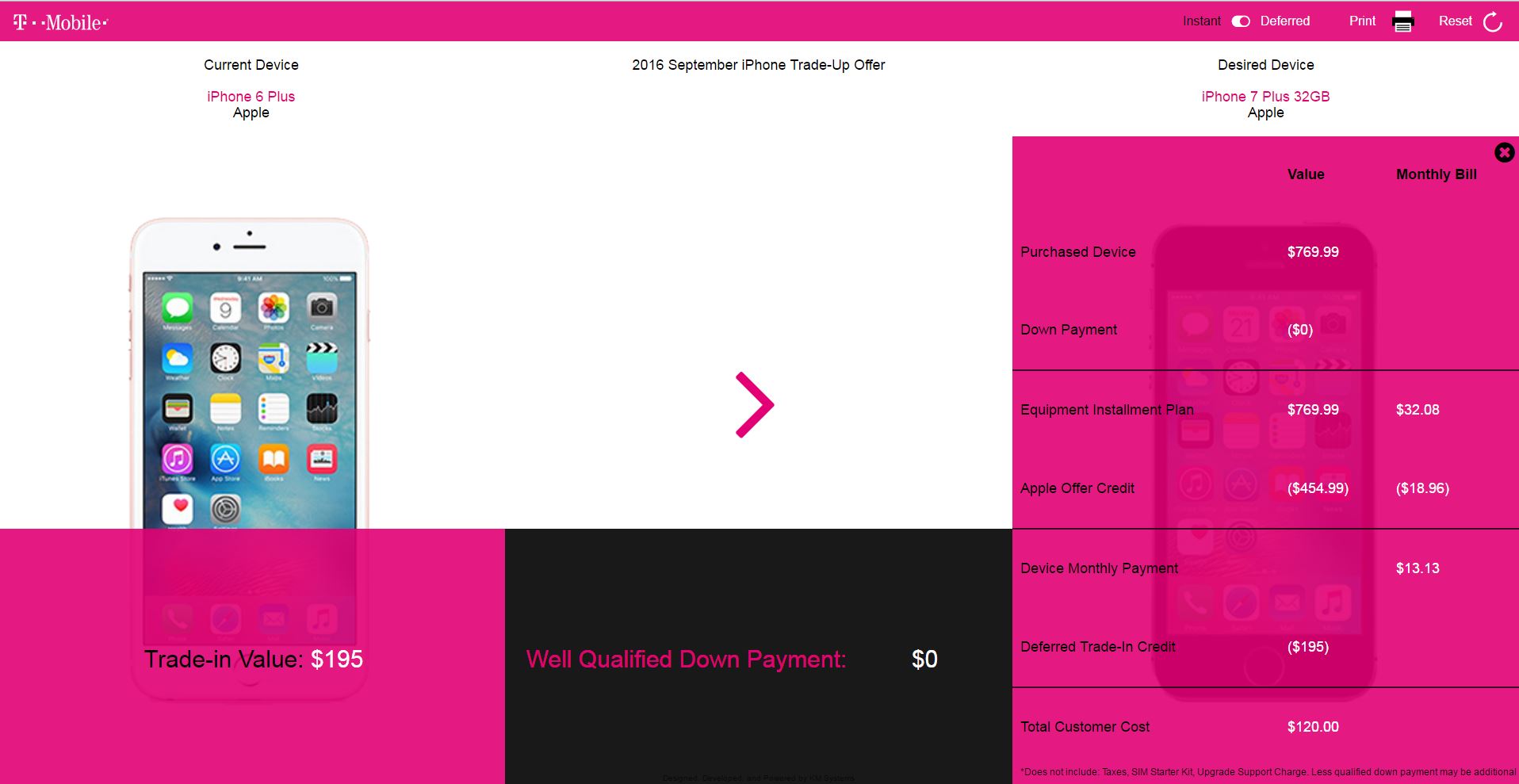Toggle the Instant/Deferred switch
Viewport: 1519px width, 784px height.
tap(1241, 21)
